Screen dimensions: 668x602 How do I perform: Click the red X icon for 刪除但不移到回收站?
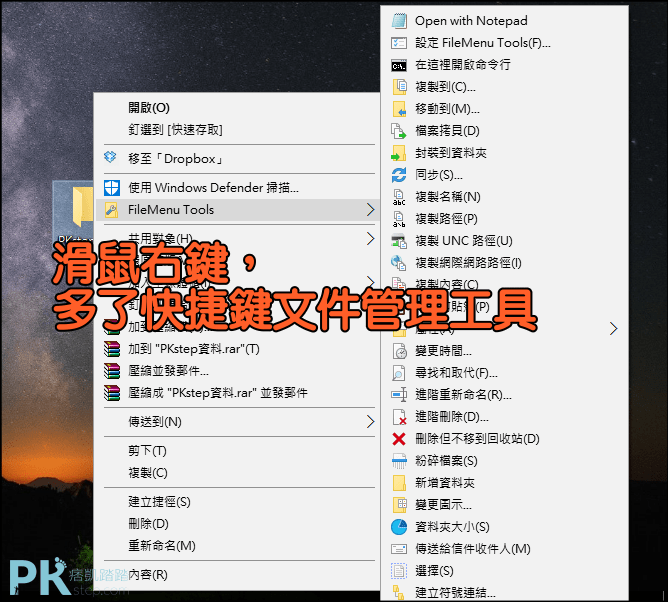pyautogui.click(x=399, y=439)
